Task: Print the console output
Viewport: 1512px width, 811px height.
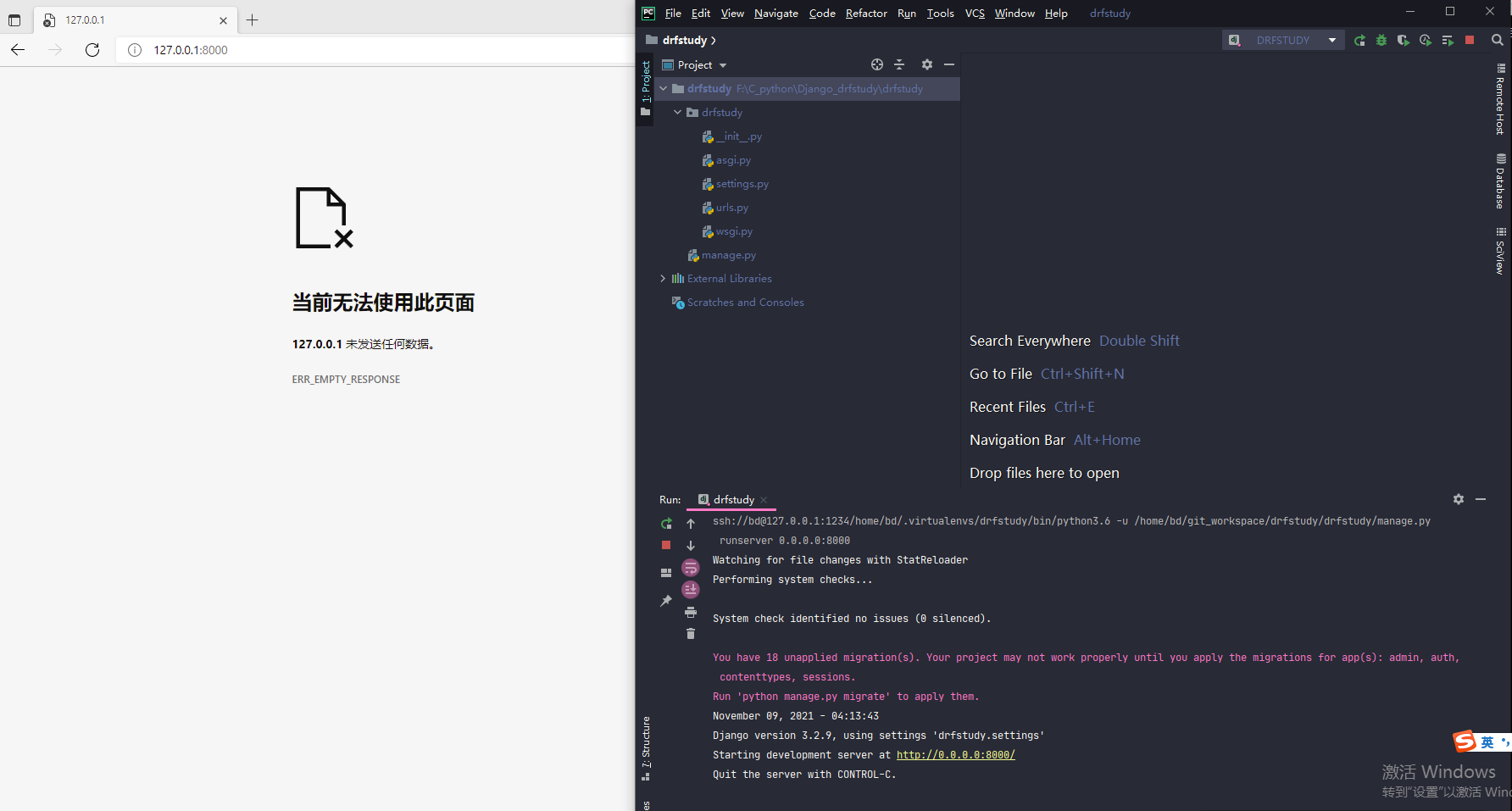Action: (x=691, y=612)
